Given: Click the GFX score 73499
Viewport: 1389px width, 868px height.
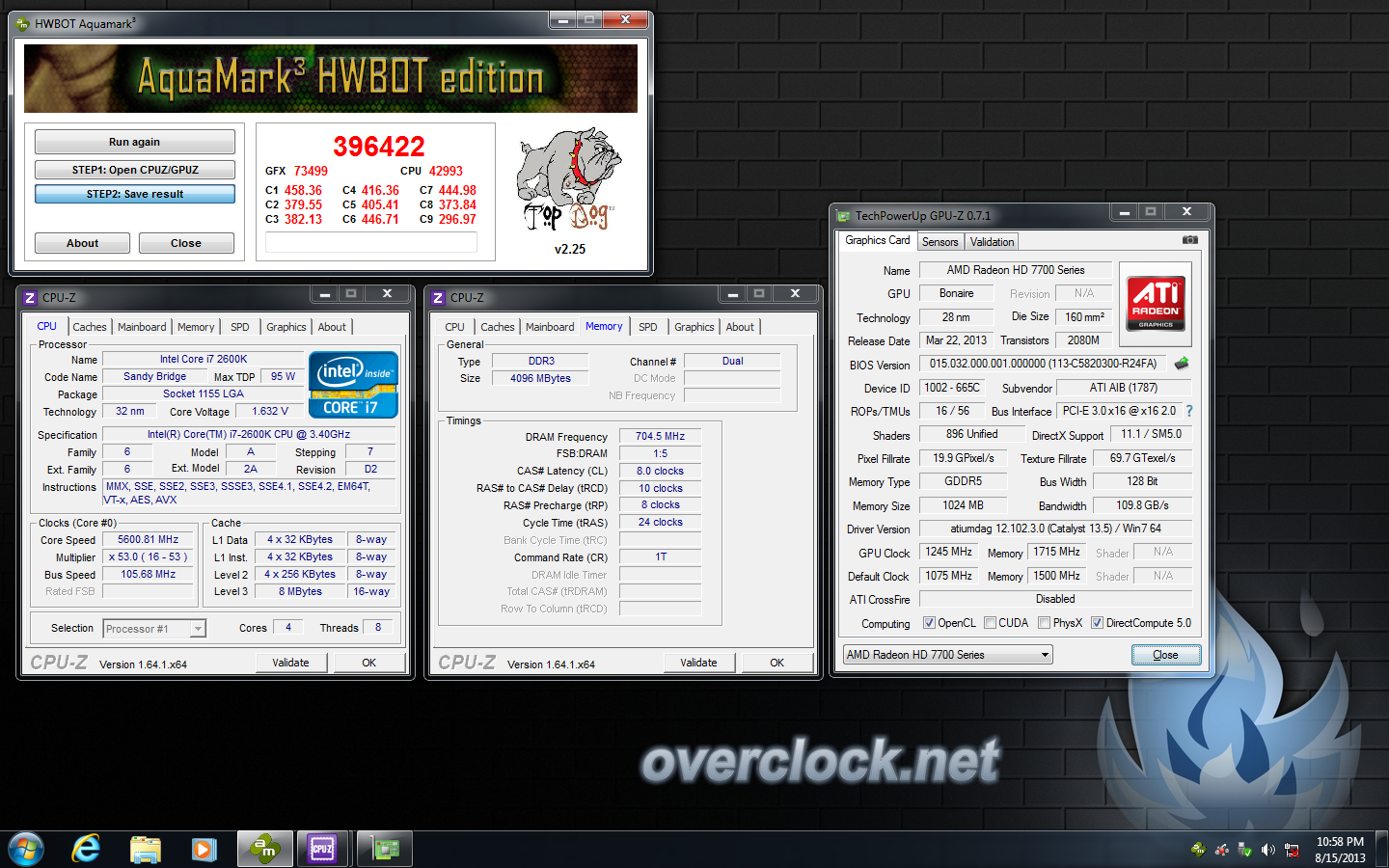Looking at the screenshot, I should pyautogui.click(x=311, y=171).
